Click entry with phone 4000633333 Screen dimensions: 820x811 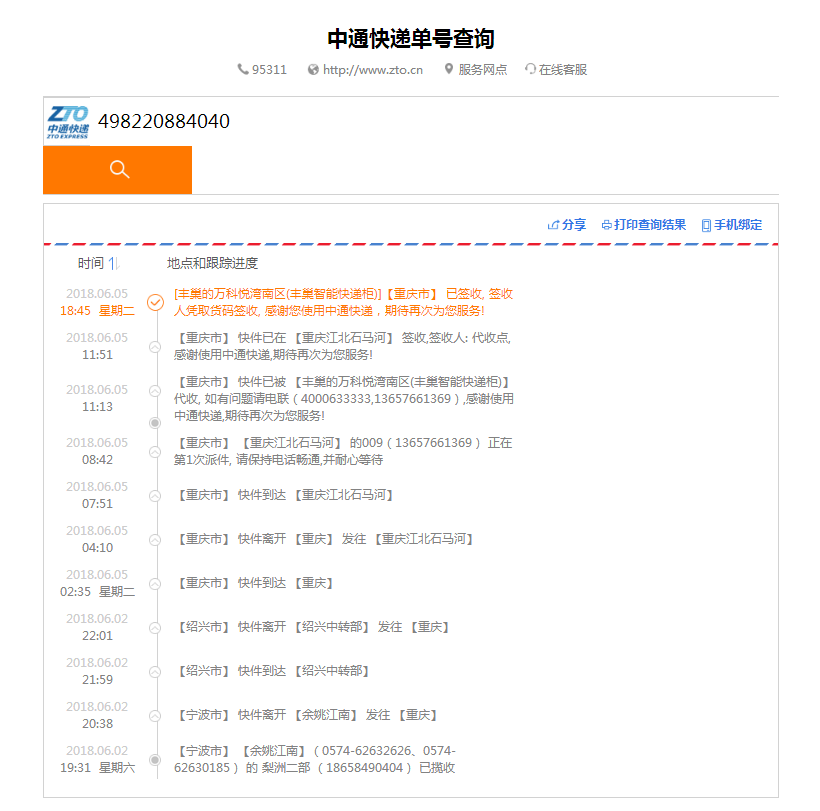(344, 399)
